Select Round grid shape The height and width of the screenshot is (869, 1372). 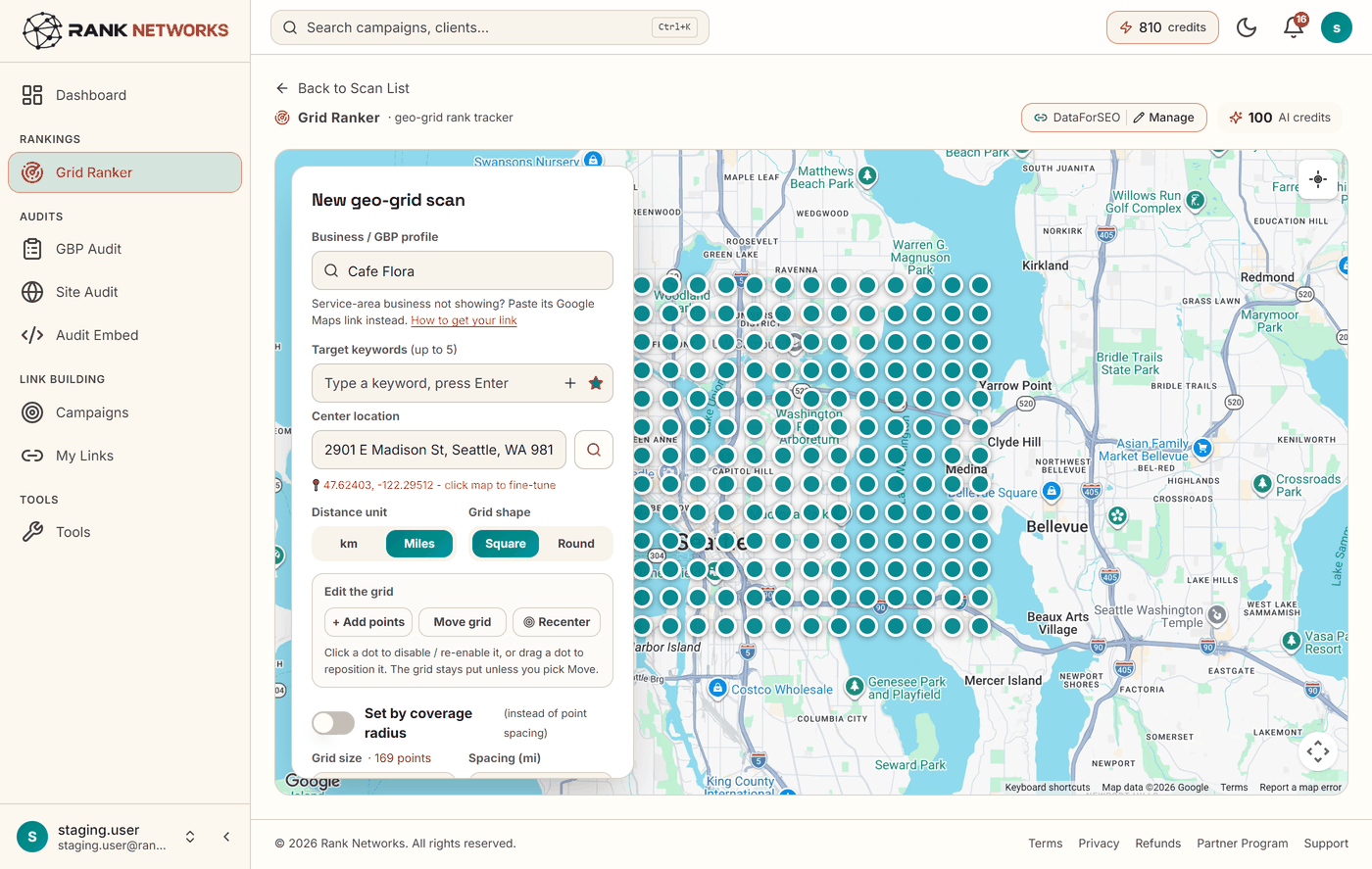pyautogui.click(x=576, y=544)
